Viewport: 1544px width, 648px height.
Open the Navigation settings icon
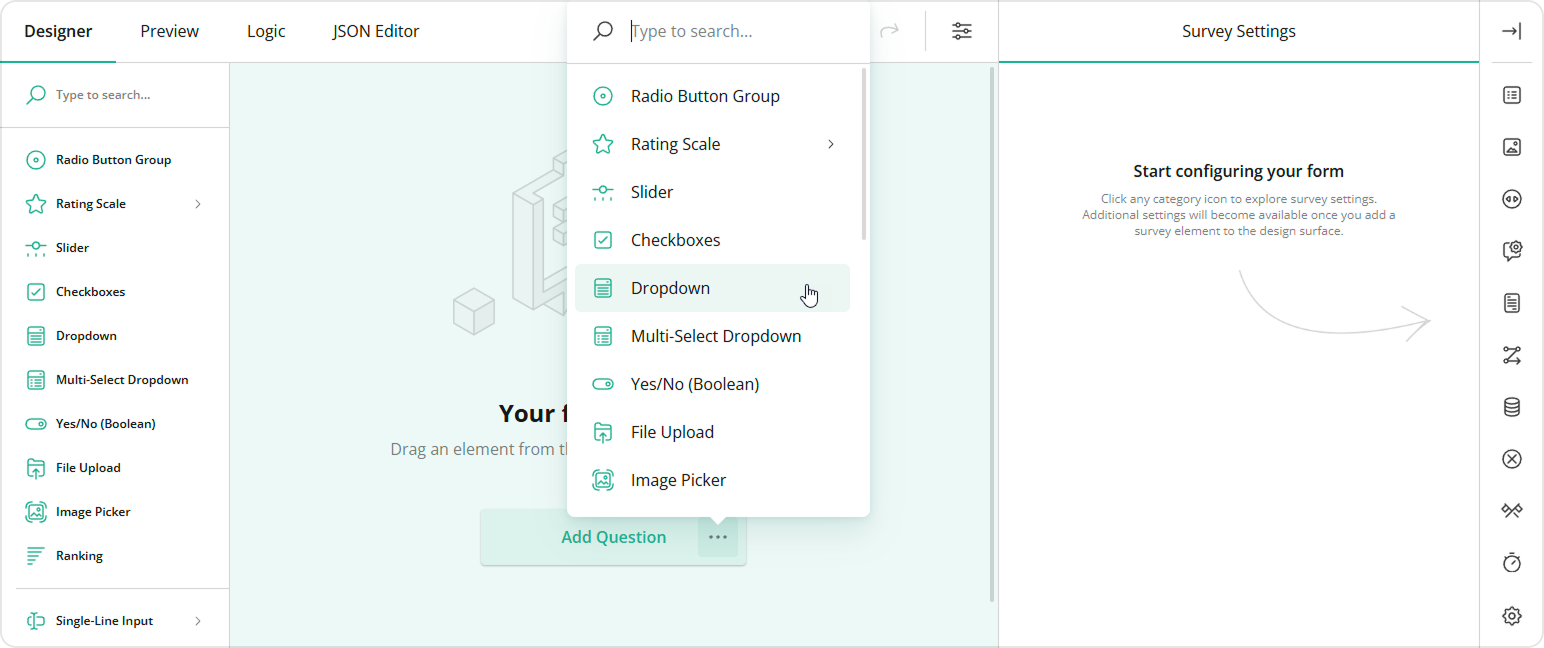point(1511,198)
